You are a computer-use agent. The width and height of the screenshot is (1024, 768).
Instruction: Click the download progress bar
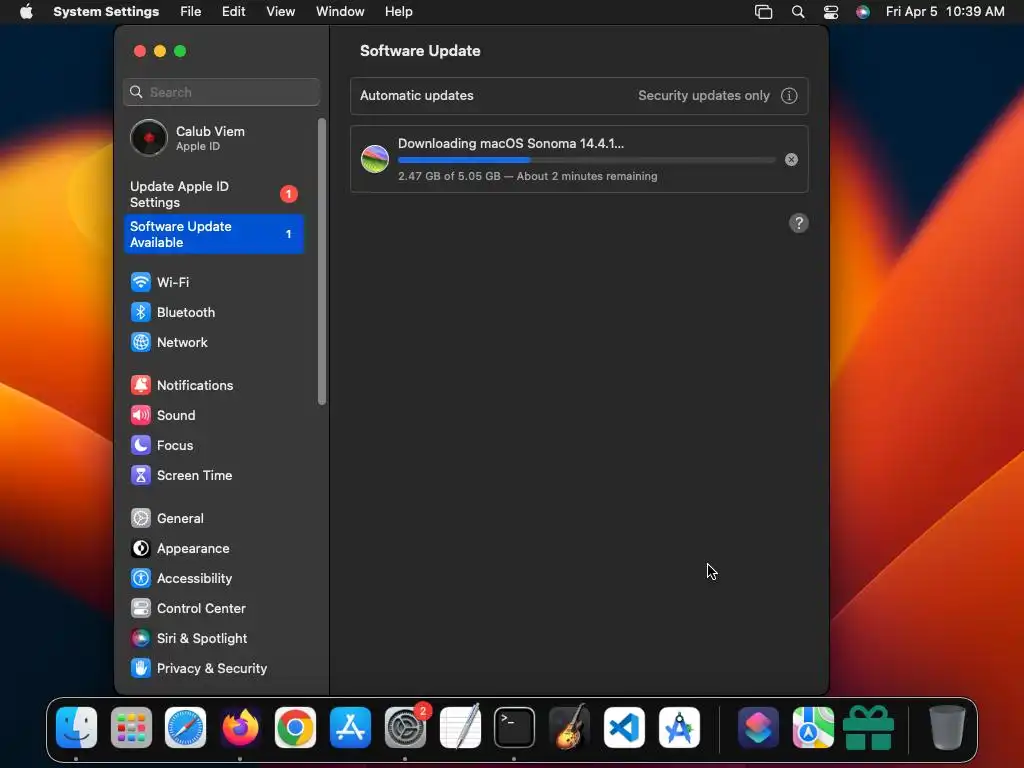click(x=586, y=160)
